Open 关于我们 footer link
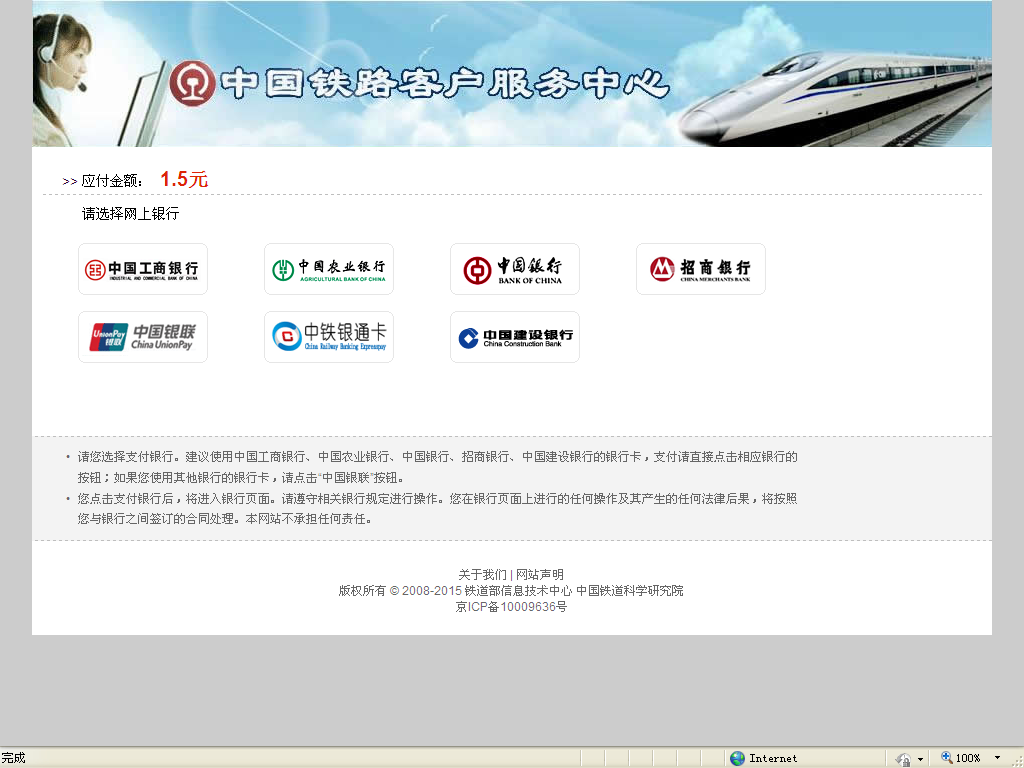Image resolution: width=1024 pixels, height=768 pixels. coord(482,575)
